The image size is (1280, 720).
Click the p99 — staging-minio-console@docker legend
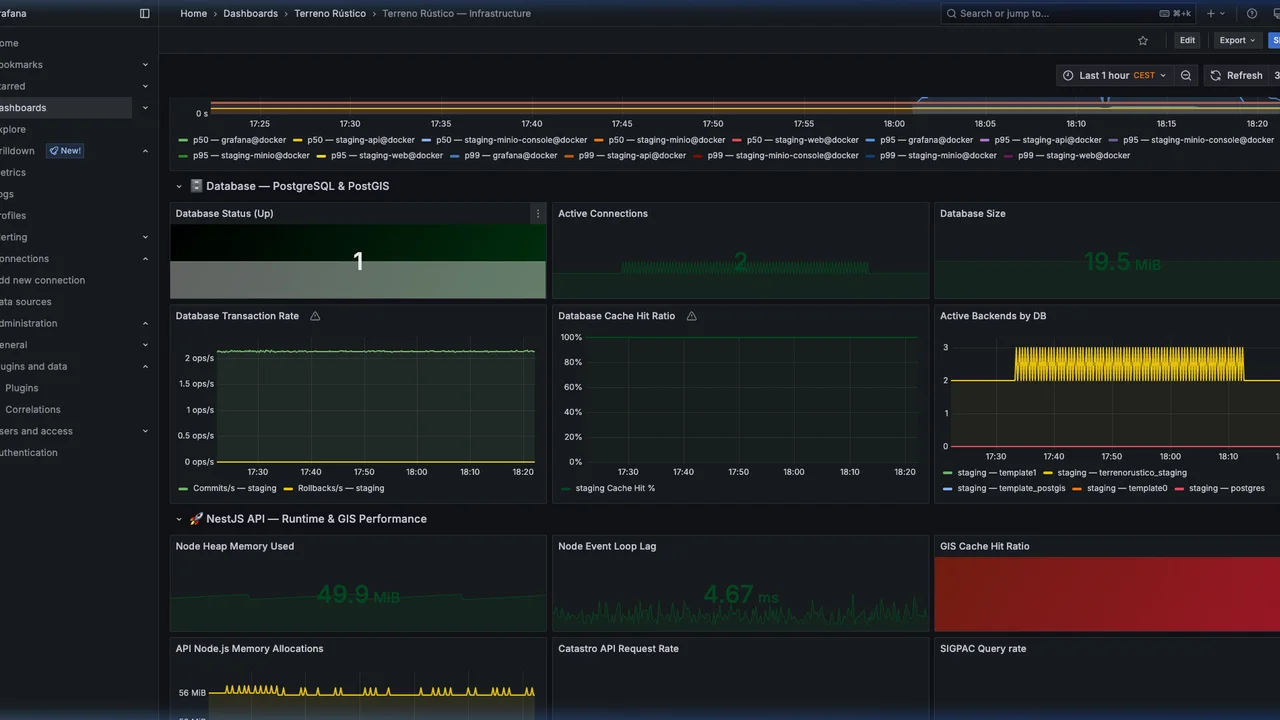click(x=783, y=156)
